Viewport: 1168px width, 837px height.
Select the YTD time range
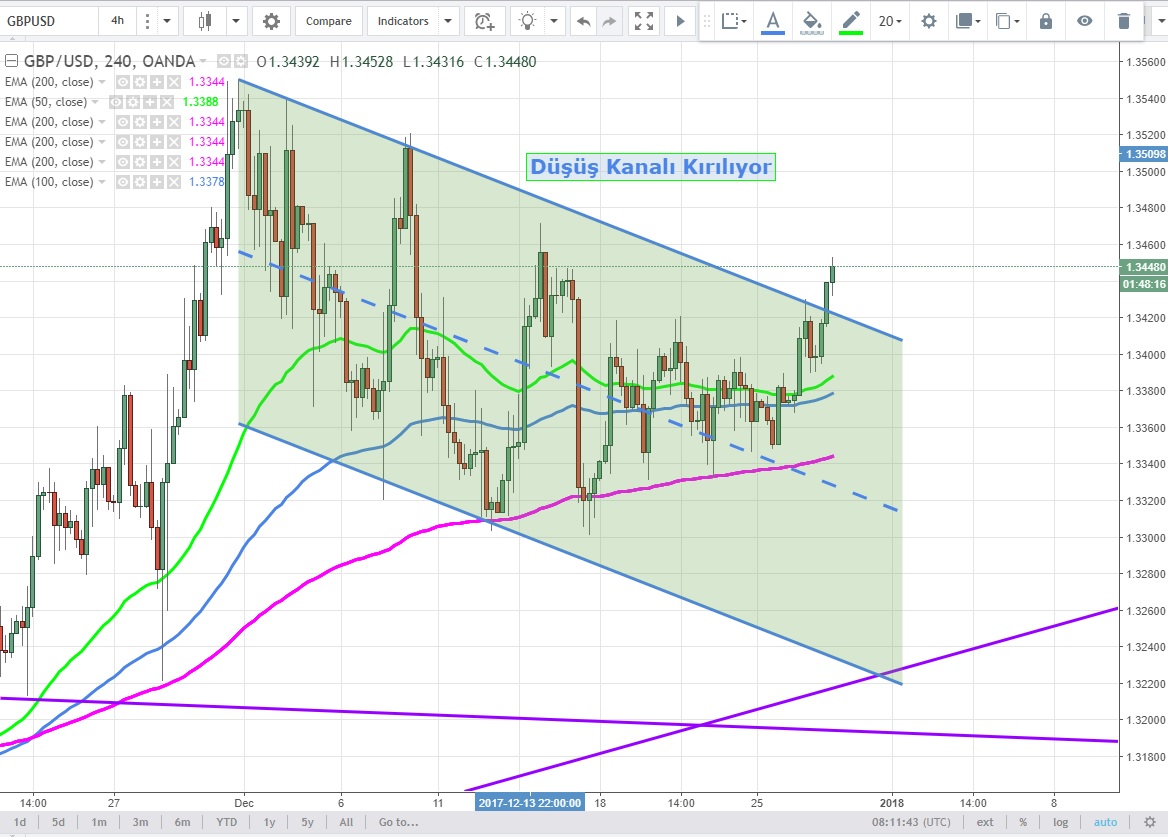[x=227, y=822]
